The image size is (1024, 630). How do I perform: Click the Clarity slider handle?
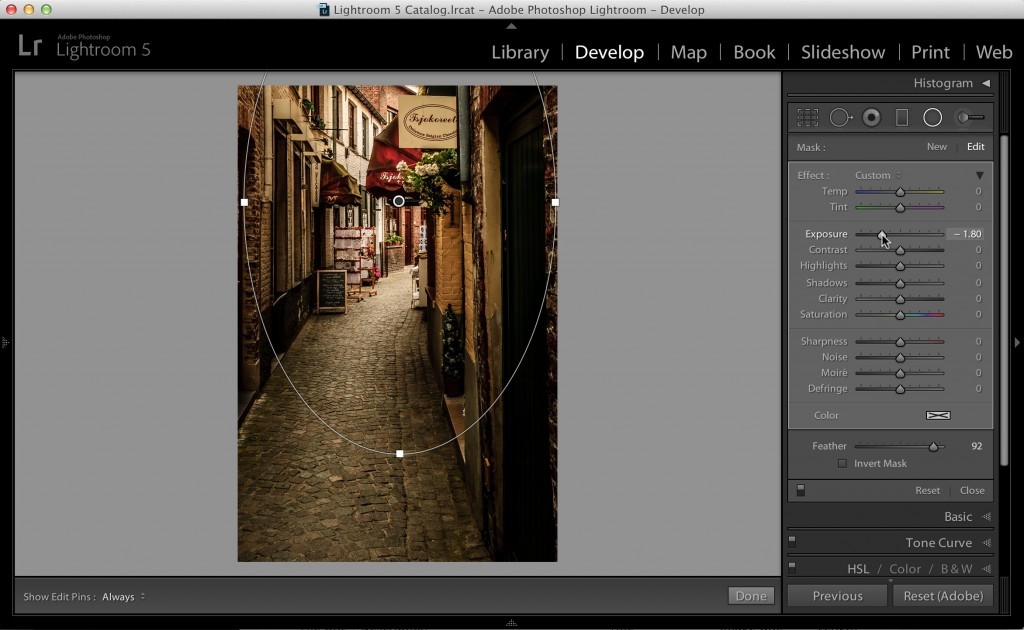[900, 299]
